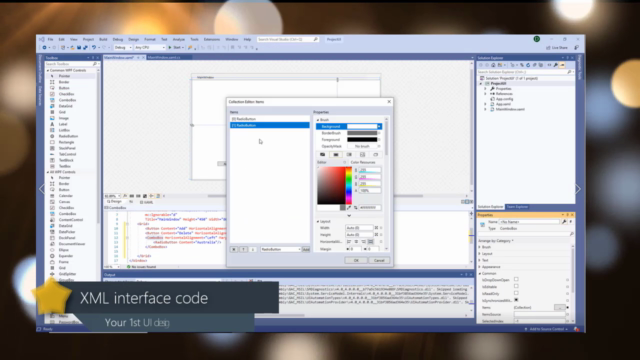The image size is (640, 360).
Task: Open the Extensions menu
Action: point(212,40)
